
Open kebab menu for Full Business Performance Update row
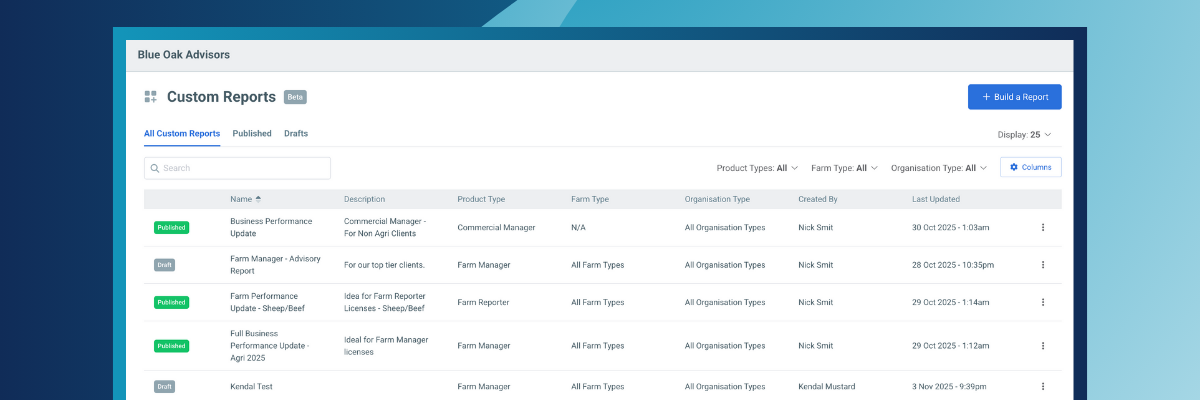tap(1043, 345)
